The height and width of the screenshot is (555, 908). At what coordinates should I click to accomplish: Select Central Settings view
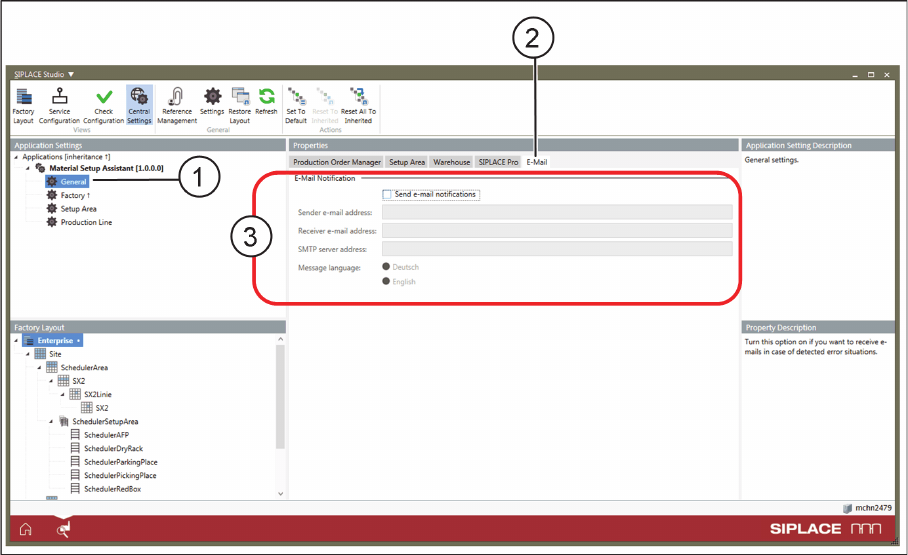coord(139,105)
